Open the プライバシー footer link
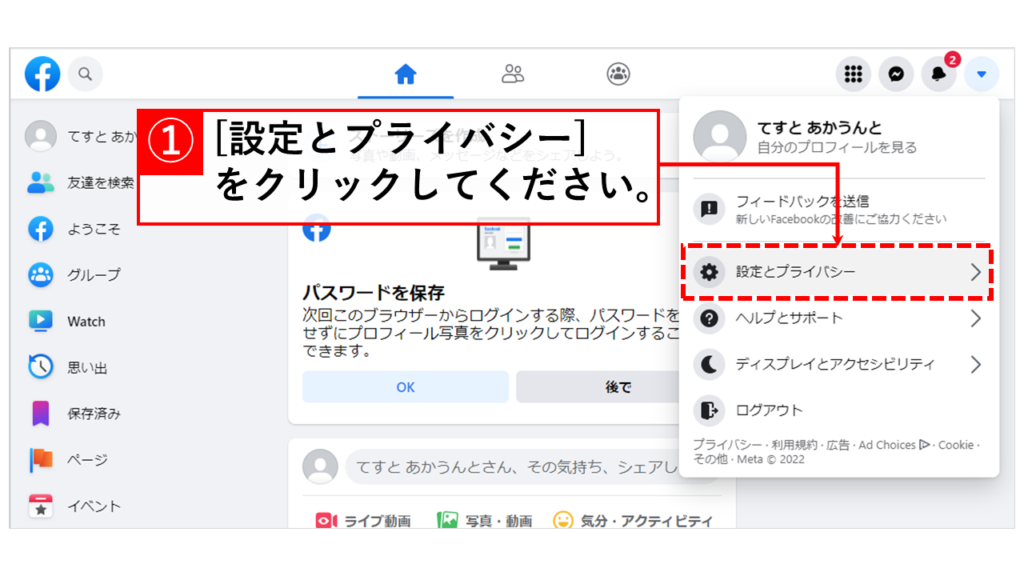 (727, 445)
